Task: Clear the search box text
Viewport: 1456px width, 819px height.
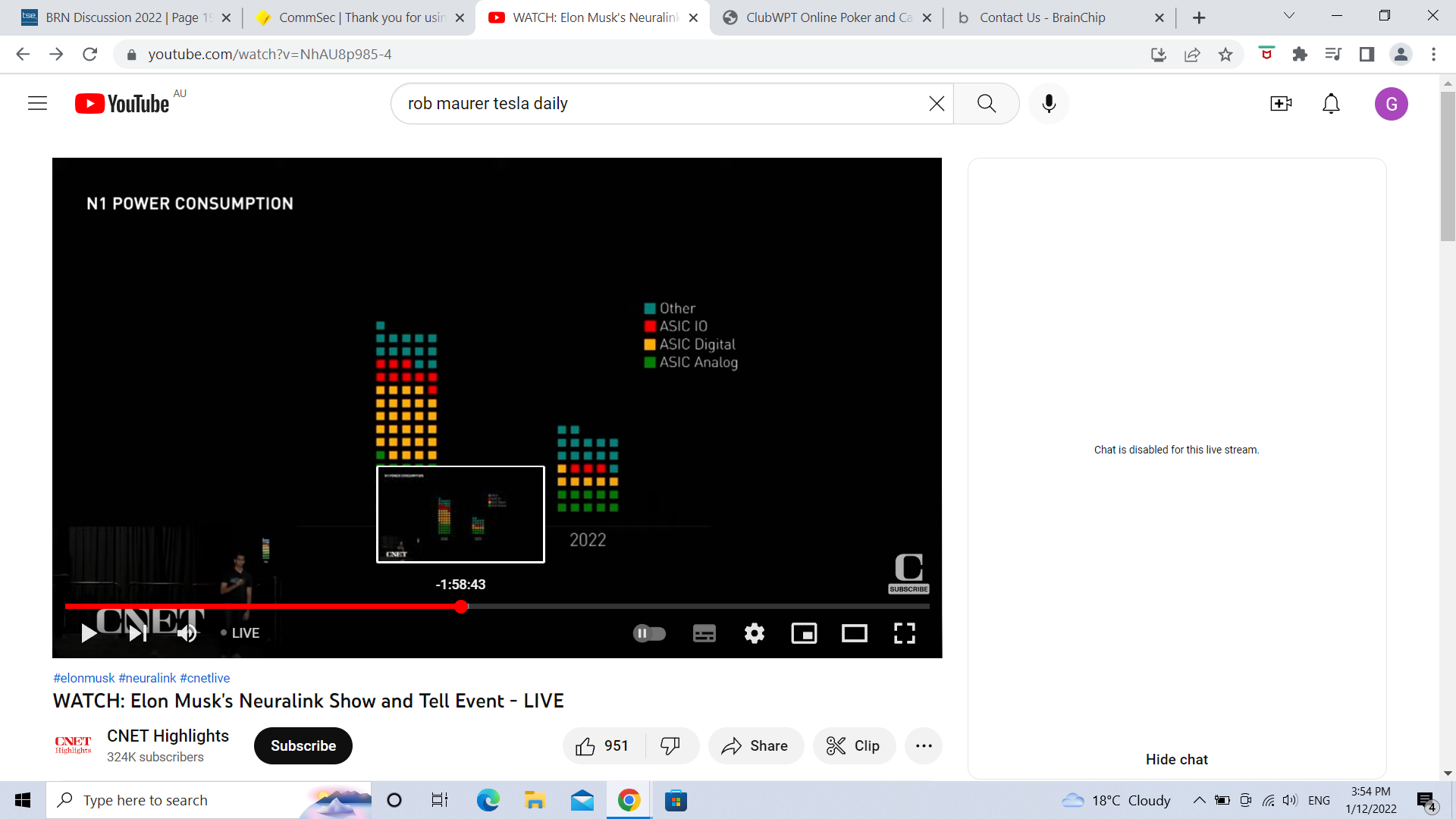Action: pyautogui.click(x=937, y=103)
